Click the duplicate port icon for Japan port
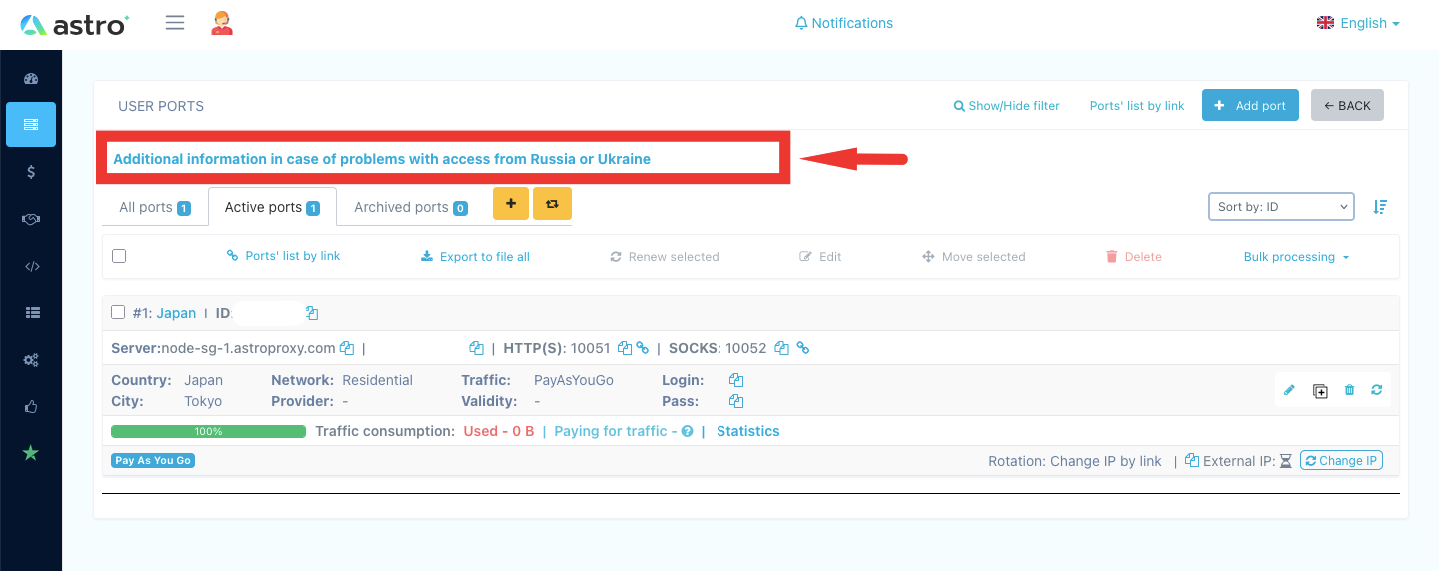Screen dimensions: 1439x571 [1320, 391]
